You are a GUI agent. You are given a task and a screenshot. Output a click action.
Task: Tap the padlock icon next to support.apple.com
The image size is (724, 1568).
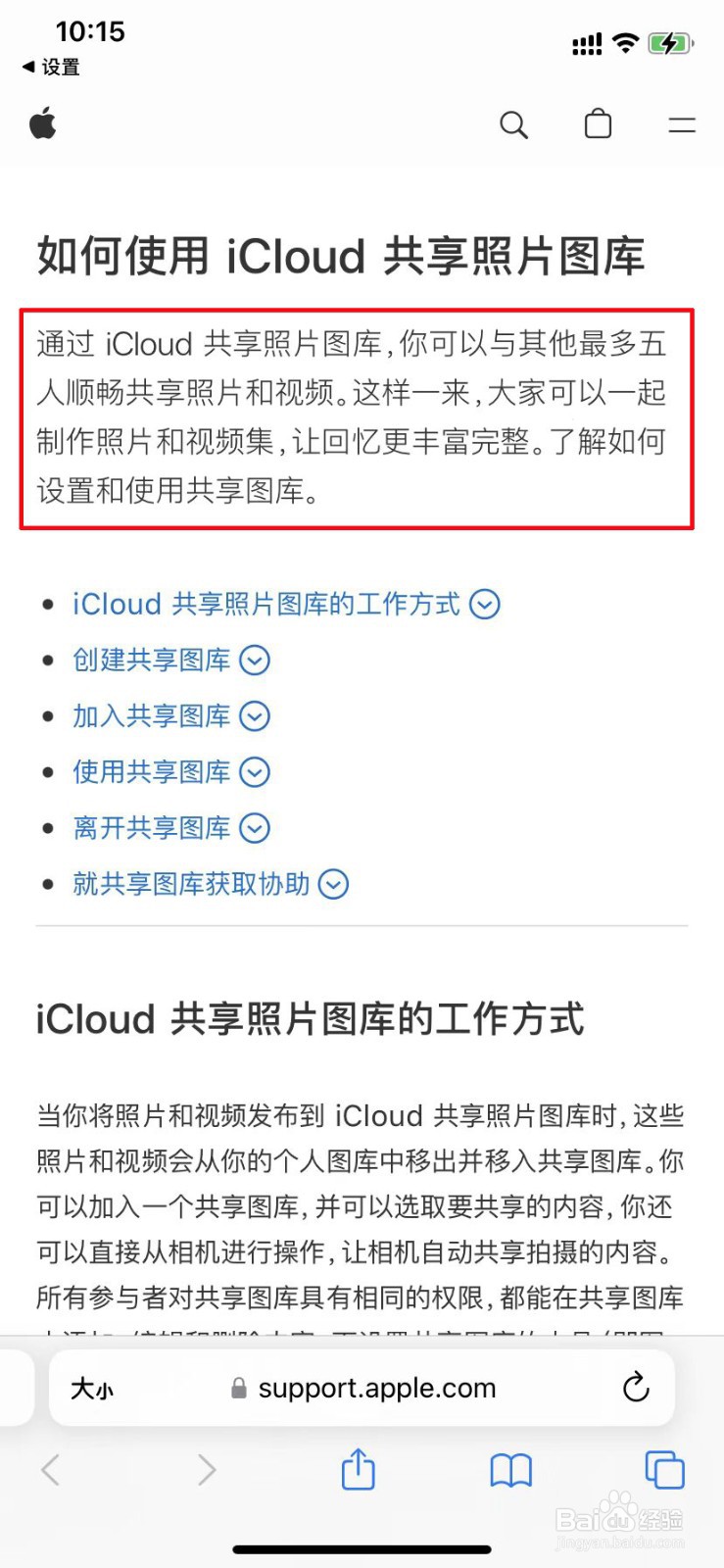click(x=237, y=1388)
